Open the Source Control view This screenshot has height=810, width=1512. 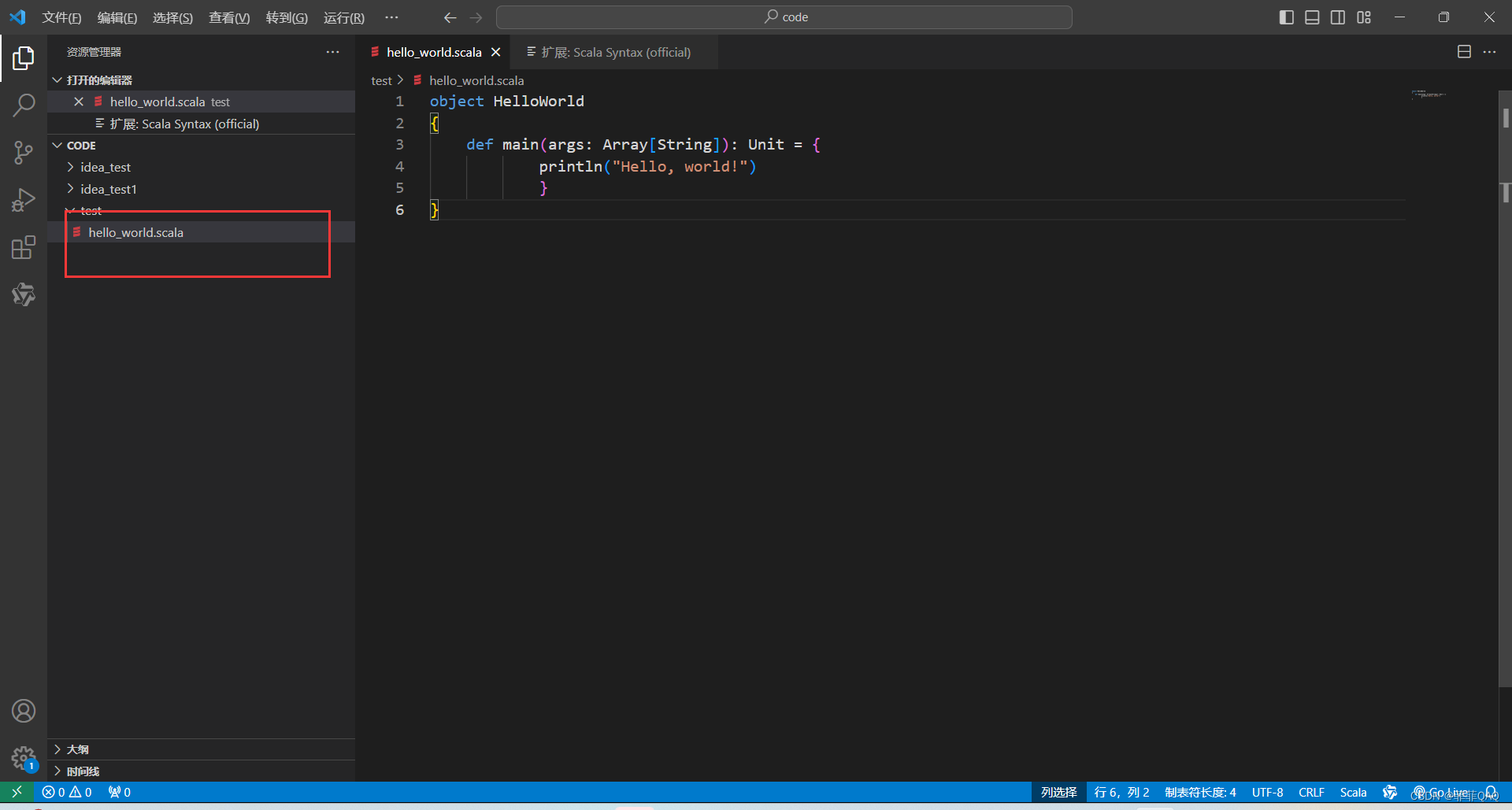point(24,153)
